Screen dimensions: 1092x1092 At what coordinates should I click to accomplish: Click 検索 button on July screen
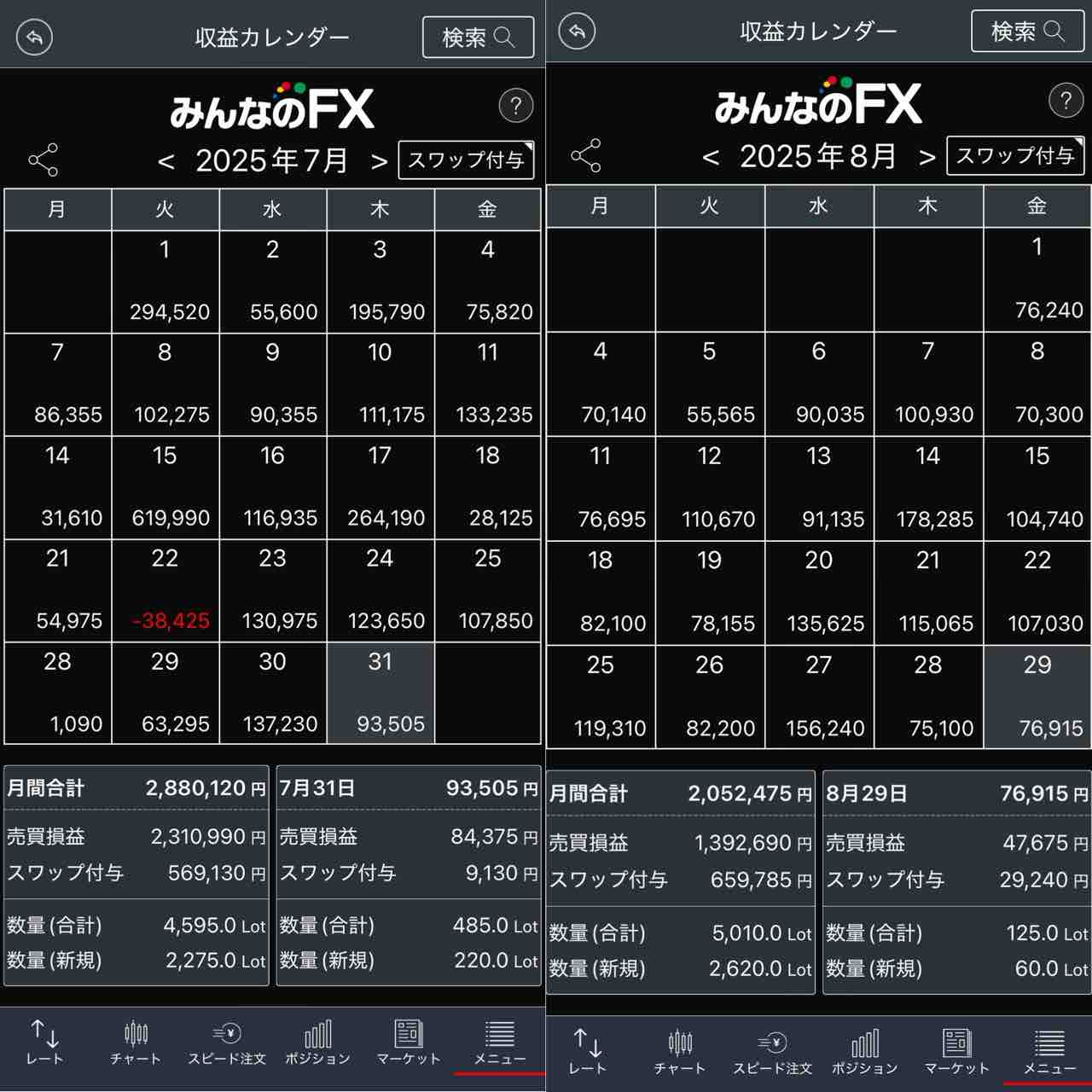pyautogui.click(x=478, y=38)
